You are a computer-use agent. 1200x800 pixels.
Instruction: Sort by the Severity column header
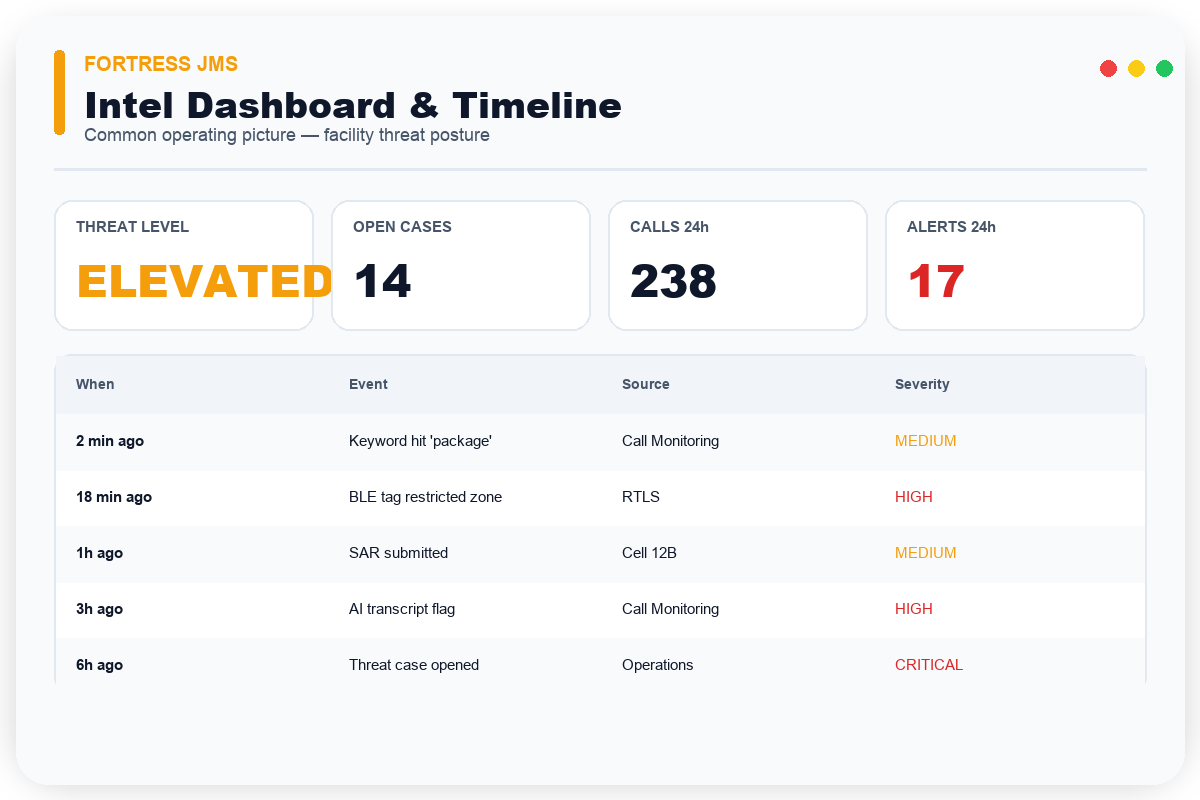922,384
